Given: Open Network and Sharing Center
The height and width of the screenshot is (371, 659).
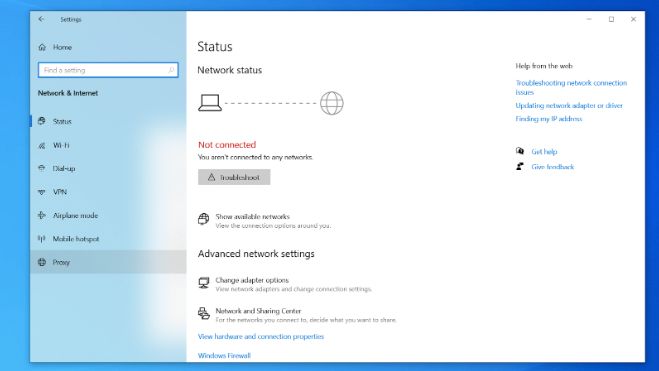Looking at the screenshot, I should [297, 315].
